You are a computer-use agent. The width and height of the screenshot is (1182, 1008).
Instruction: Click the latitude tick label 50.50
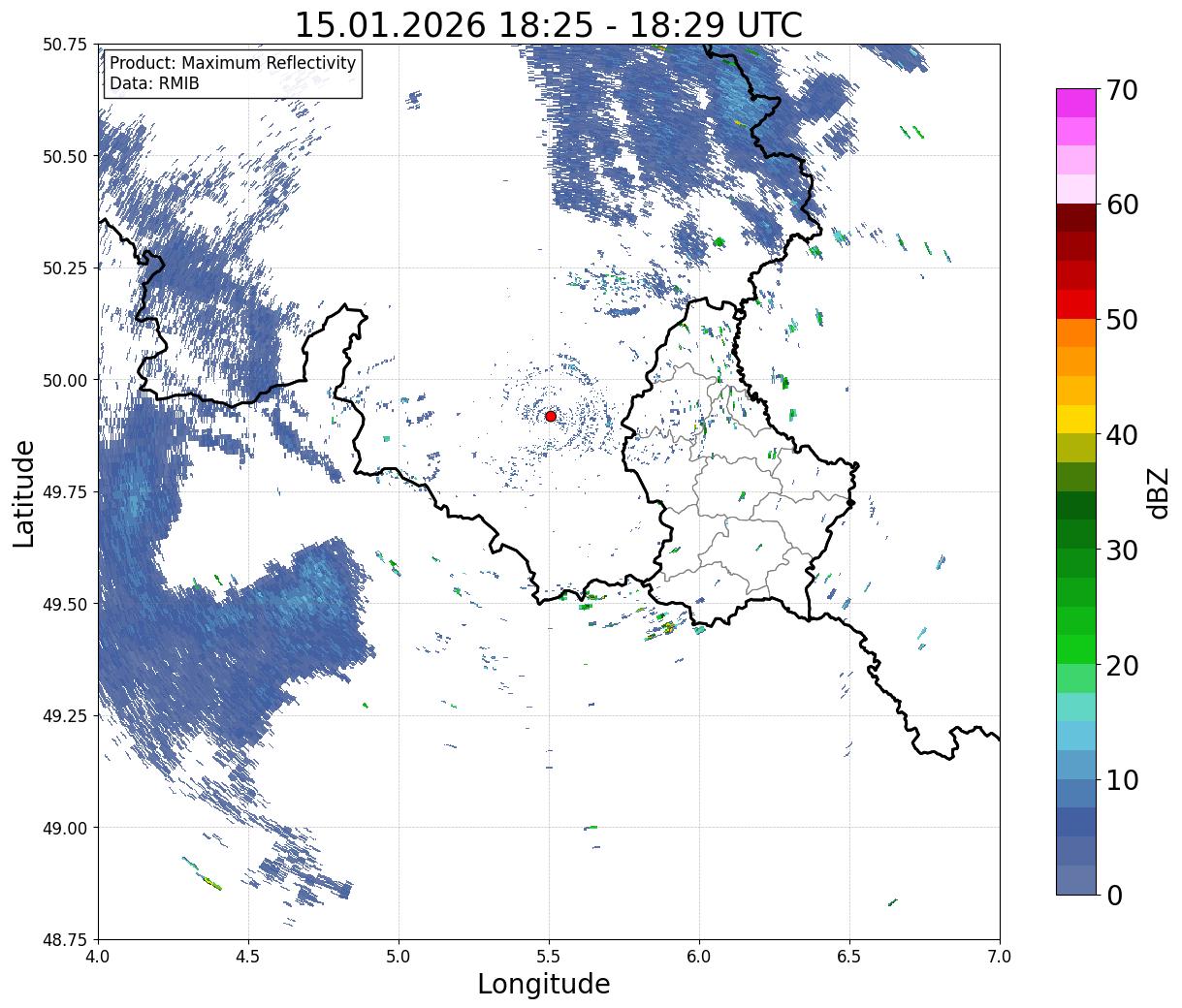click(65, 156)
